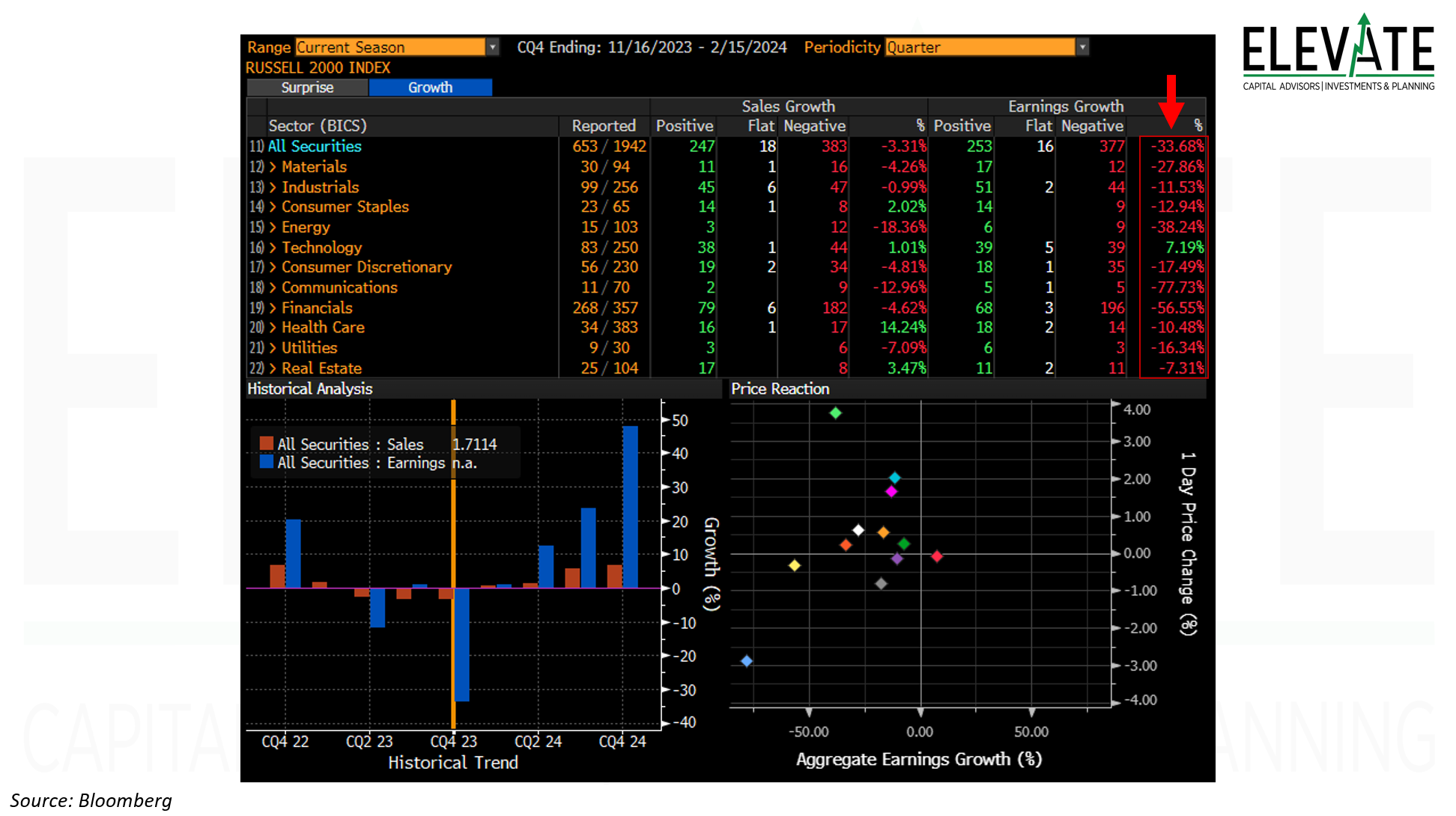Viewport: 1456px width, 816px height.
Task: Click the Source: Bloomberg caption
Action: 91,800
